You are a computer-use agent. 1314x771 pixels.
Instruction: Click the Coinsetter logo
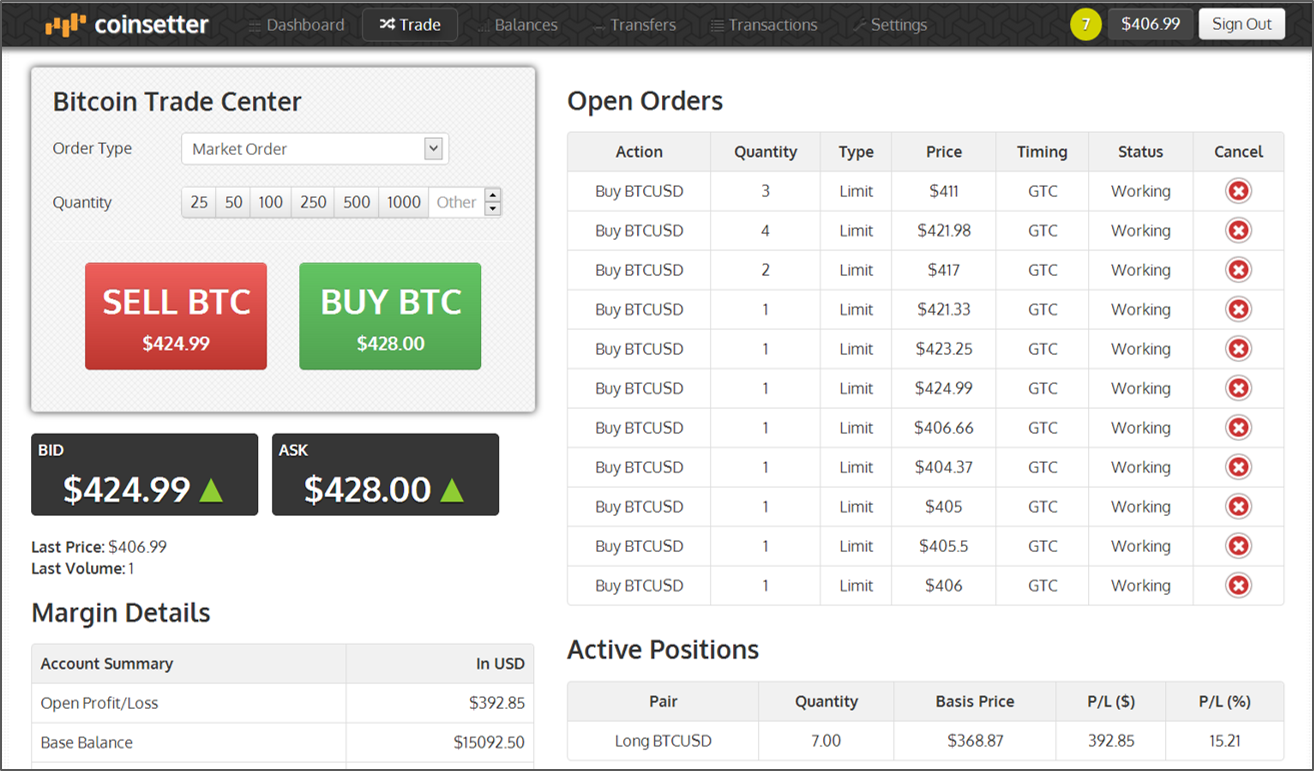[127, 25]
